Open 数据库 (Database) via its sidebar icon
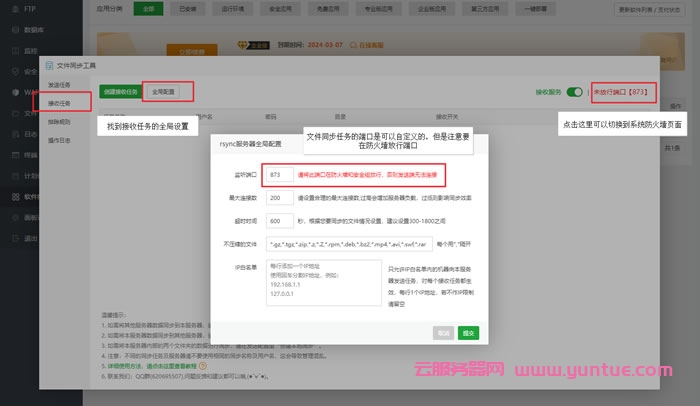Image resolution: width=700 pixels, height=406 pixels. click(10, 30)
